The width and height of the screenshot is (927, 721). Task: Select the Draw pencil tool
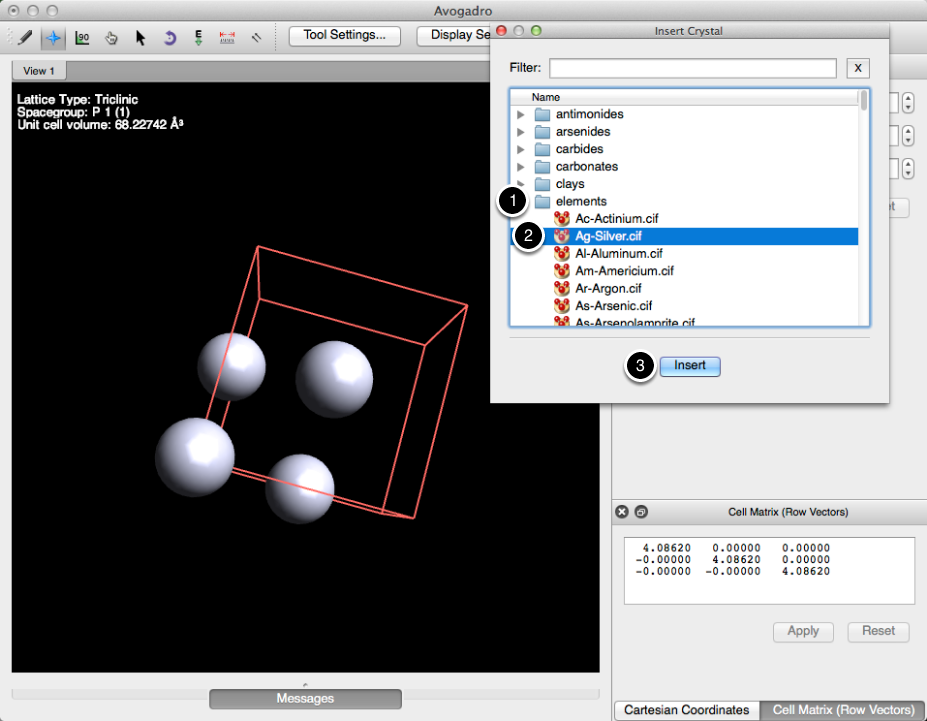coord(25,37)
